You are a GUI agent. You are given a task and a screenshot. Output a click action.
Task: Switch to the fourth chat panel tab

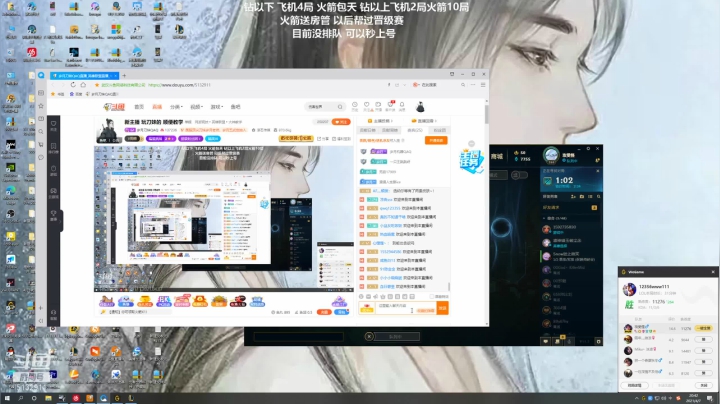click(439, 130)
